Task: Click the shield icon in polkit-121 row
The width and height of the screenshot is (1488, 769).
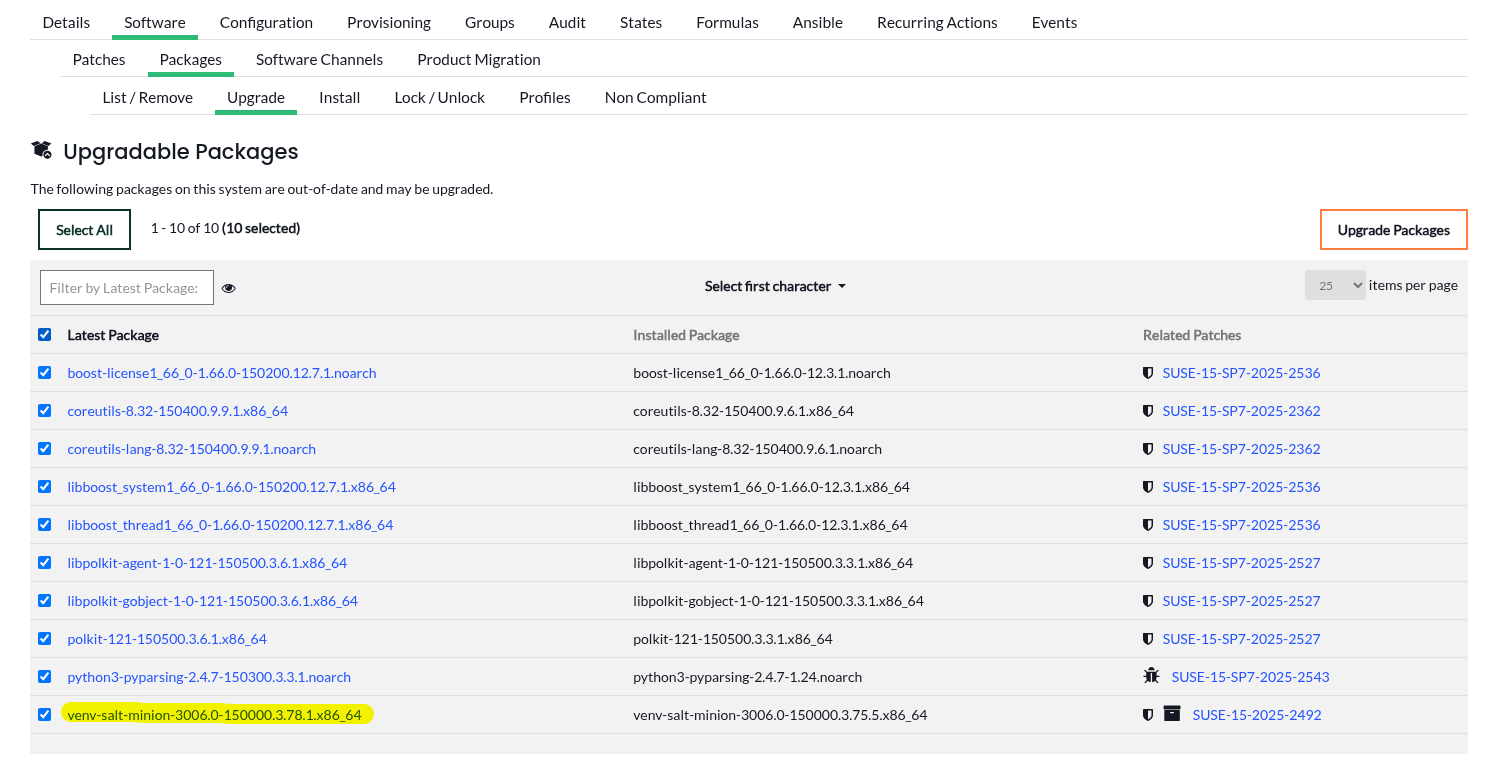Action: (x=1148, y=639)
